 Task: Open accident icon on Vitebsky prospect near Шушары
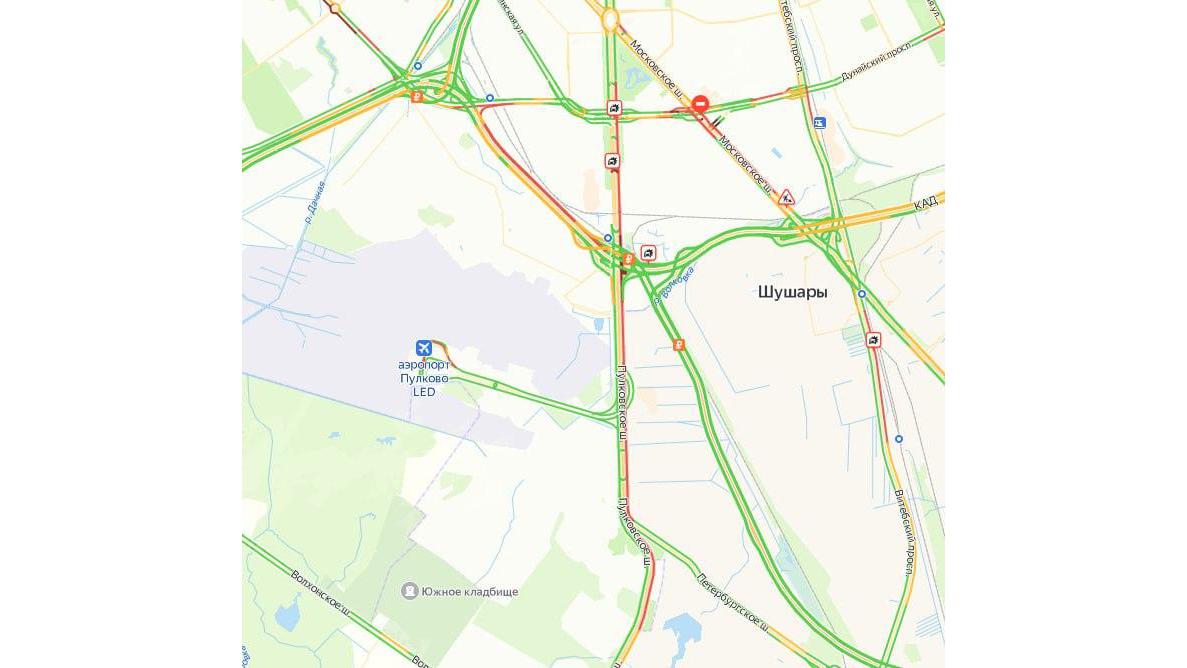pyautogui.click(x=874, y=340)
